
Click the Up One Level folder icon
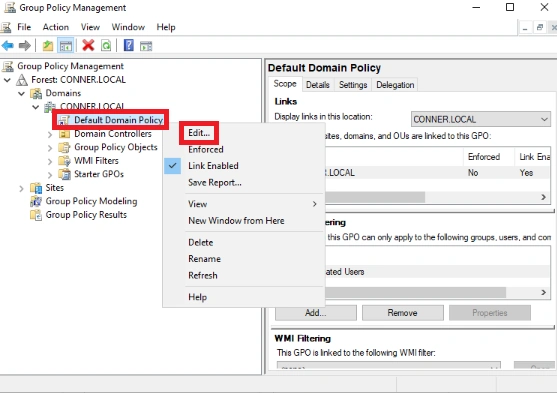click(x=48, y=46)
